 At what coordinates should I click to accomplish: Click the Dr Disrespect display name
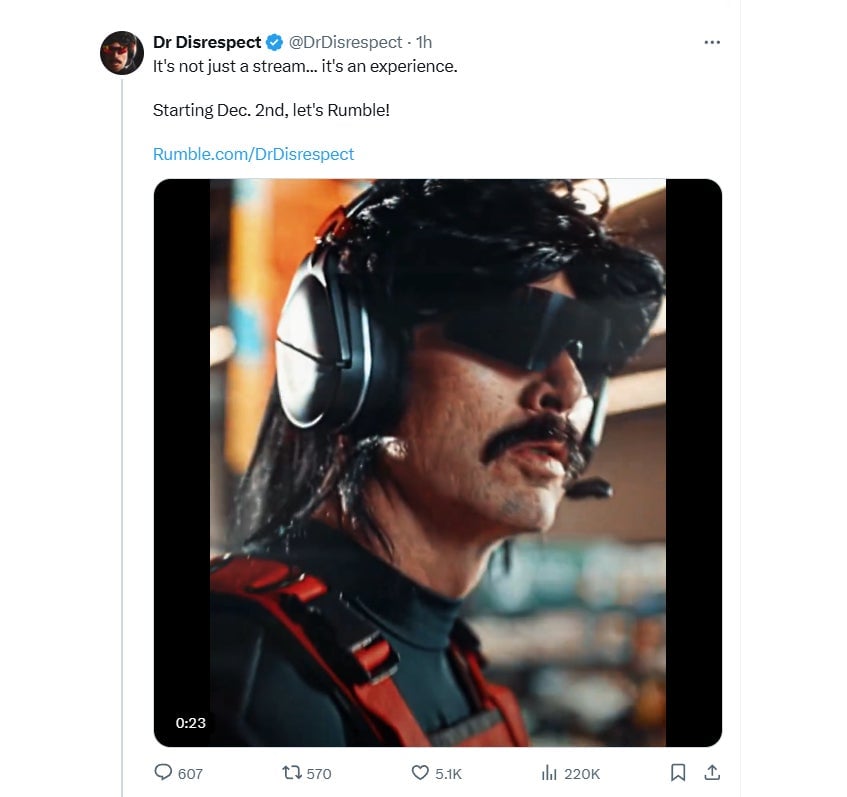[206, 42]
